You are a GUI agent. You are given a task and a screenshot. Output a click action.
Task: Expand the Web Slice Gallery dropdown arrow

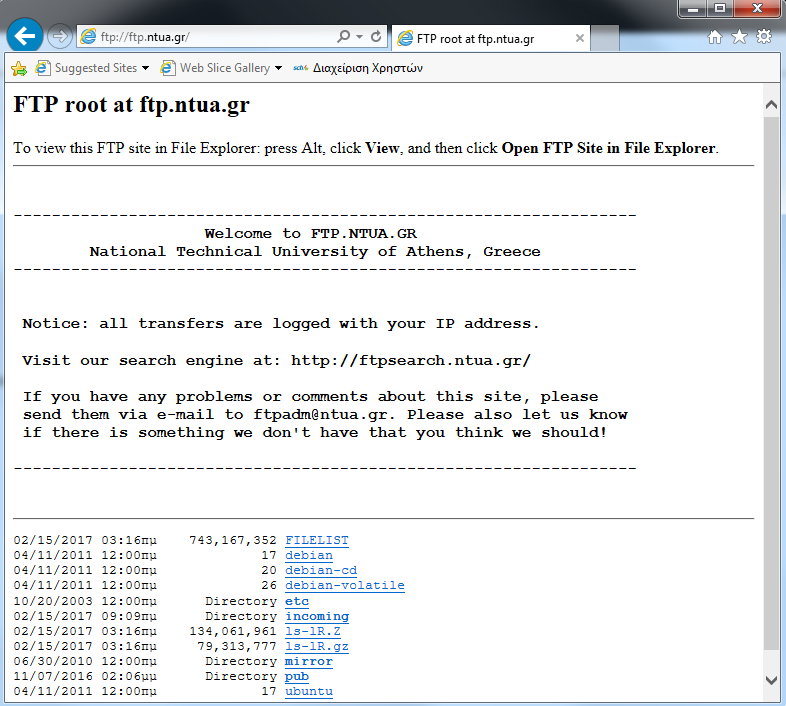[x=278, y=68]
